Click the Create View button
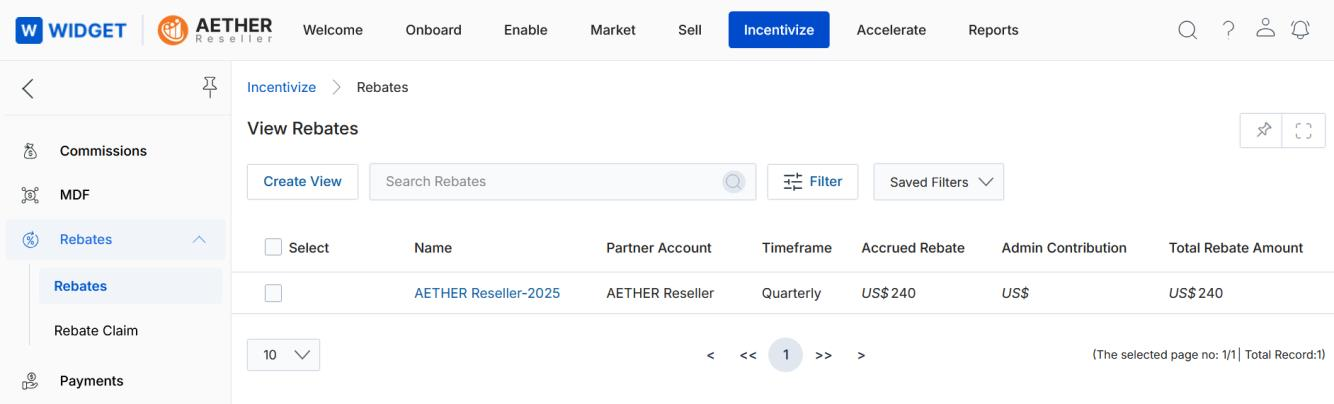 click(302, 182)
